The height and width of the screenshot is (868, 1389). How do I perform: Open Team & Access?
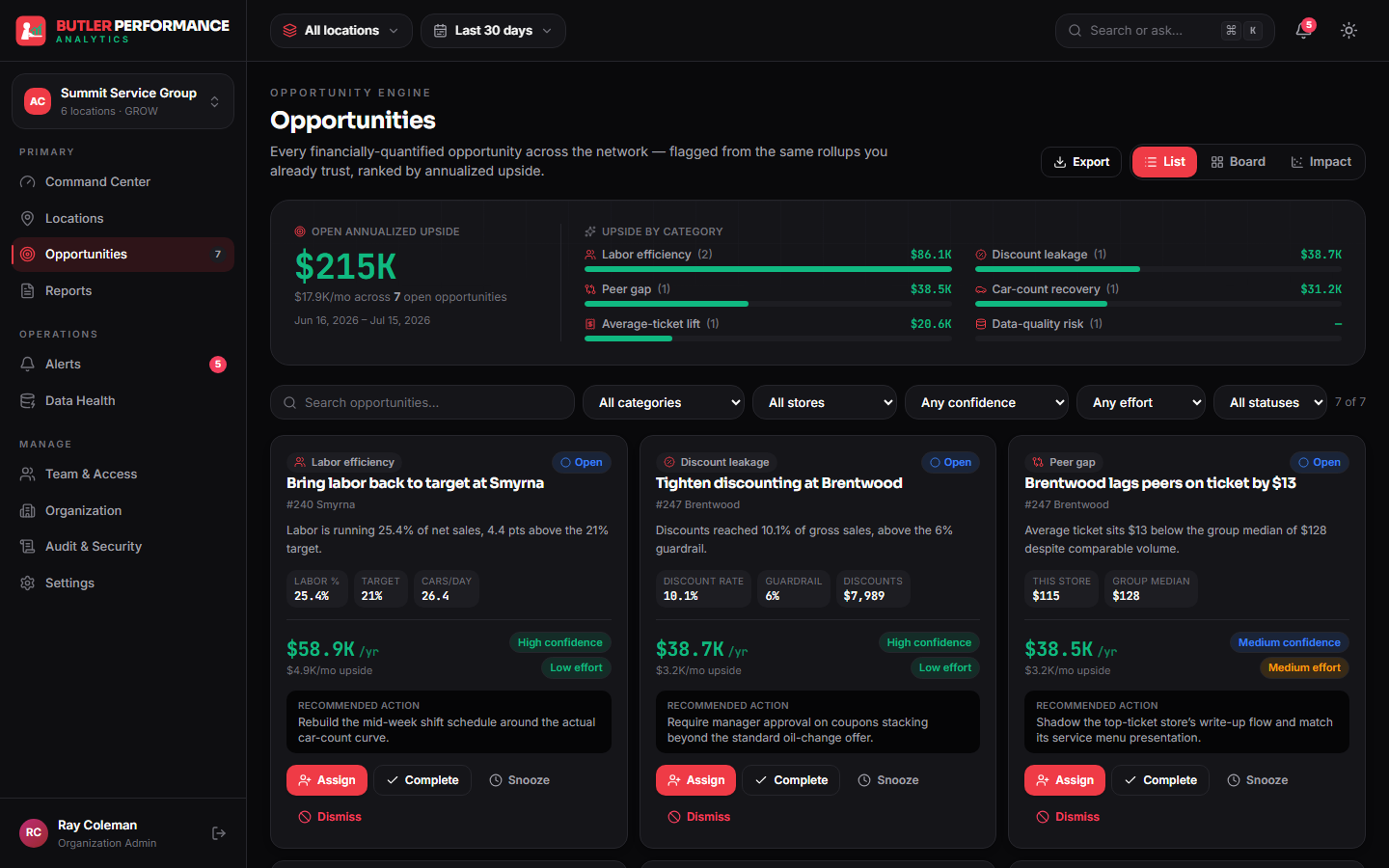[123, 475]
